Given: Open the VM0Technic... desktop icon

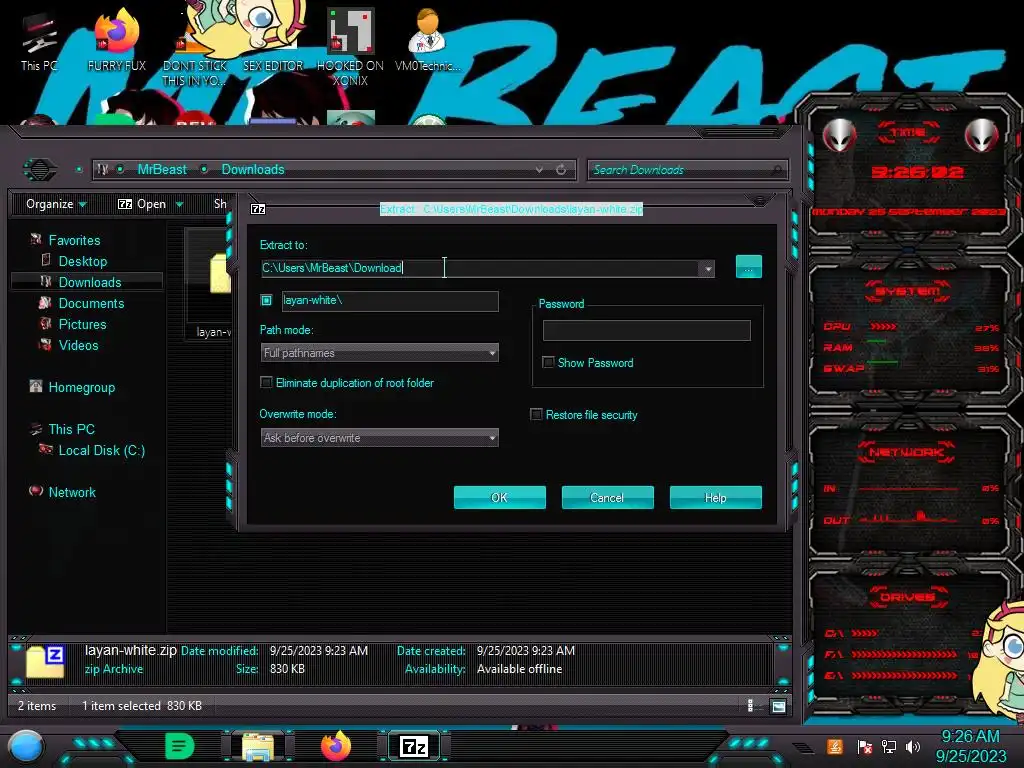Looking at the screenshot, I should [x=428, y=40].
